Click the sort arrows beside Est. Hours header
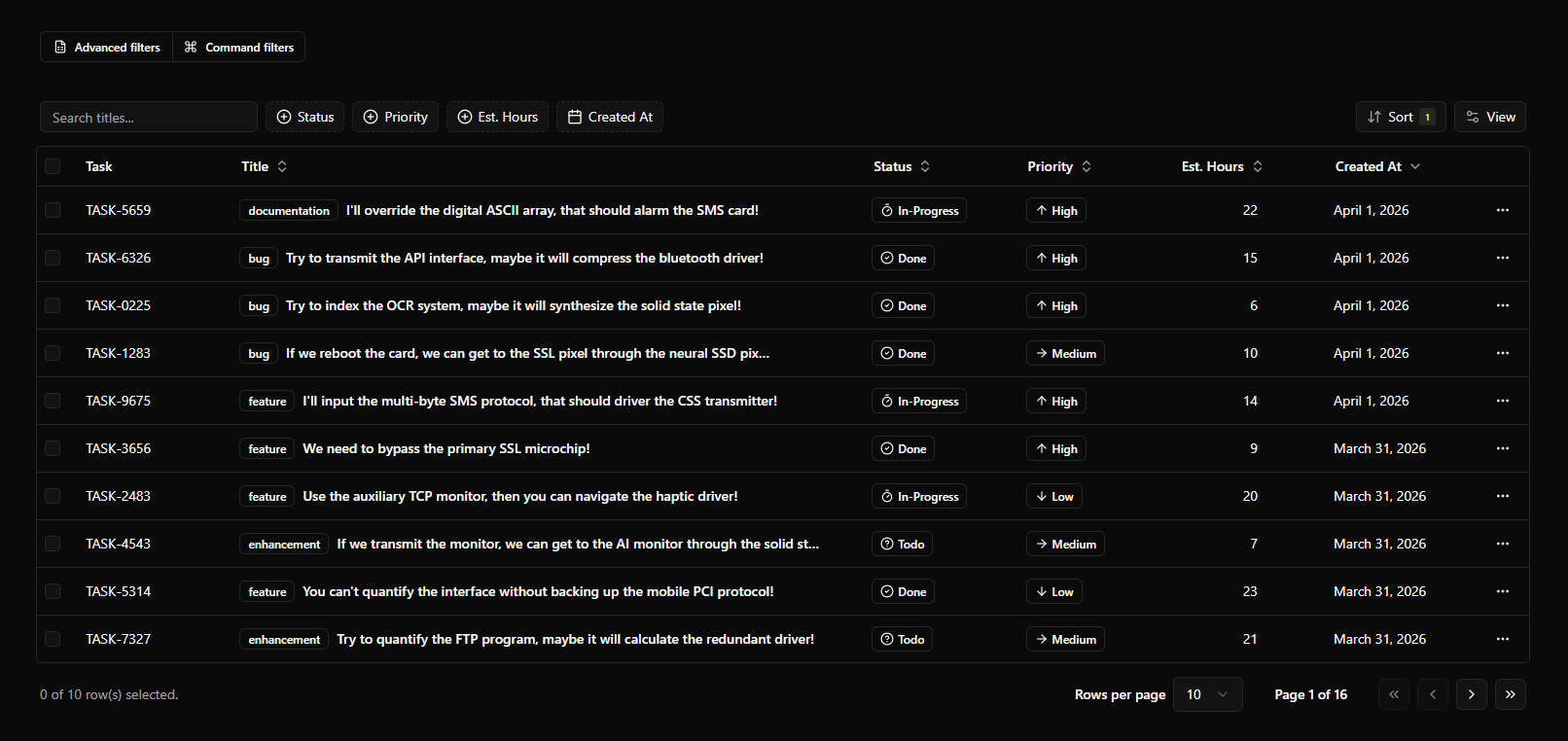This screenshot has width=1568, height=741. pos(1258,166)
